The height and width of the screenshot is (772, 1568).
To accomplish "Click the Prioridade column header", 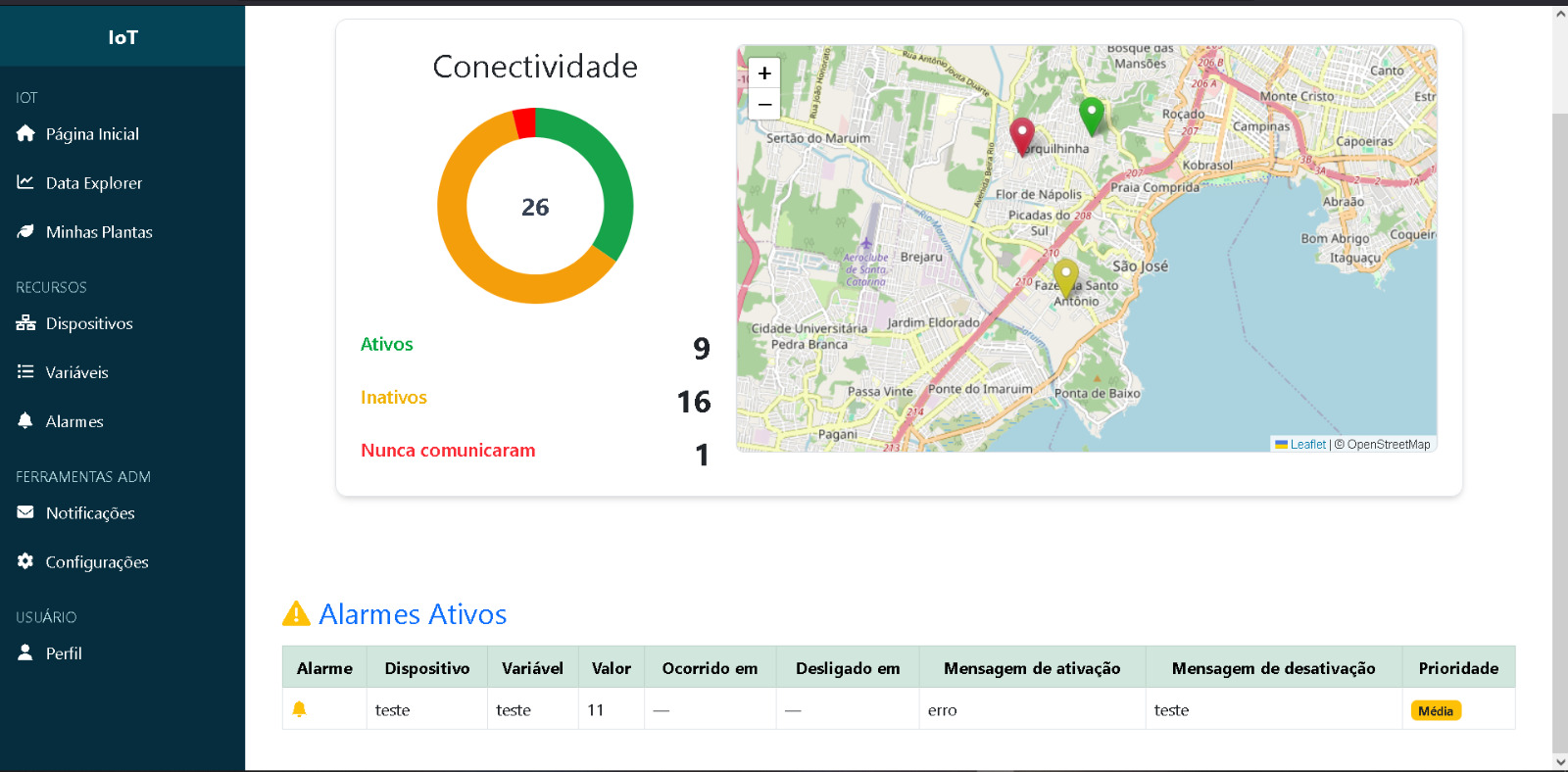I will coord(1458,668).
